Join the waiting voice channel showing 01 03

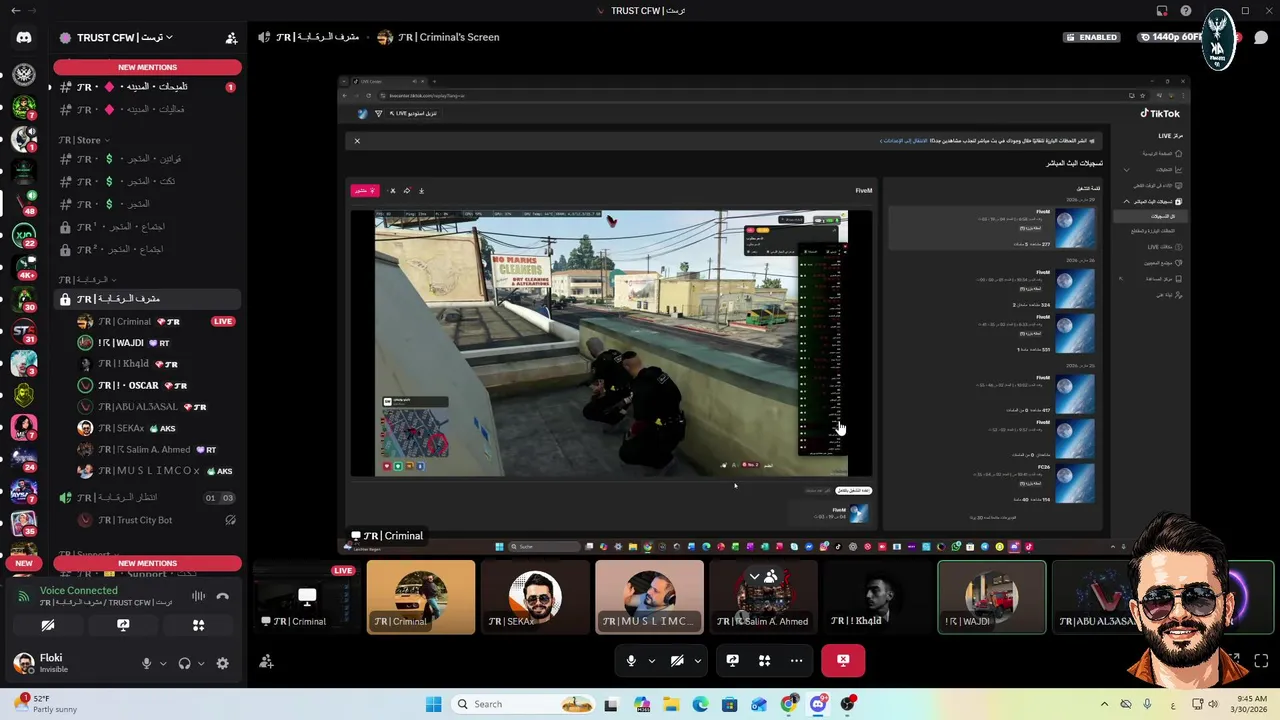(147, 497)
